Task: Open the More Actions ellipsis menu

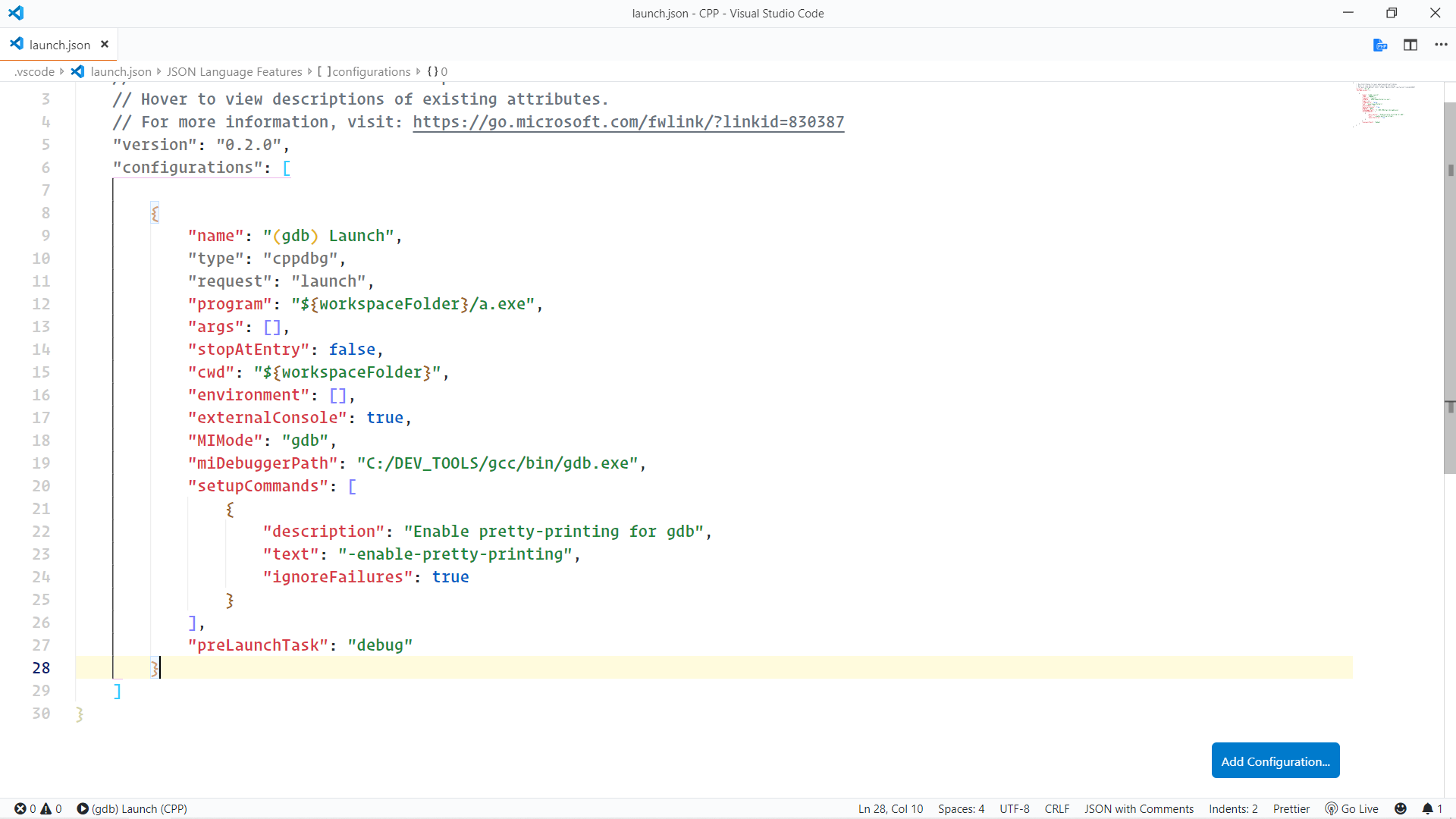Action: coord(1441,45)
